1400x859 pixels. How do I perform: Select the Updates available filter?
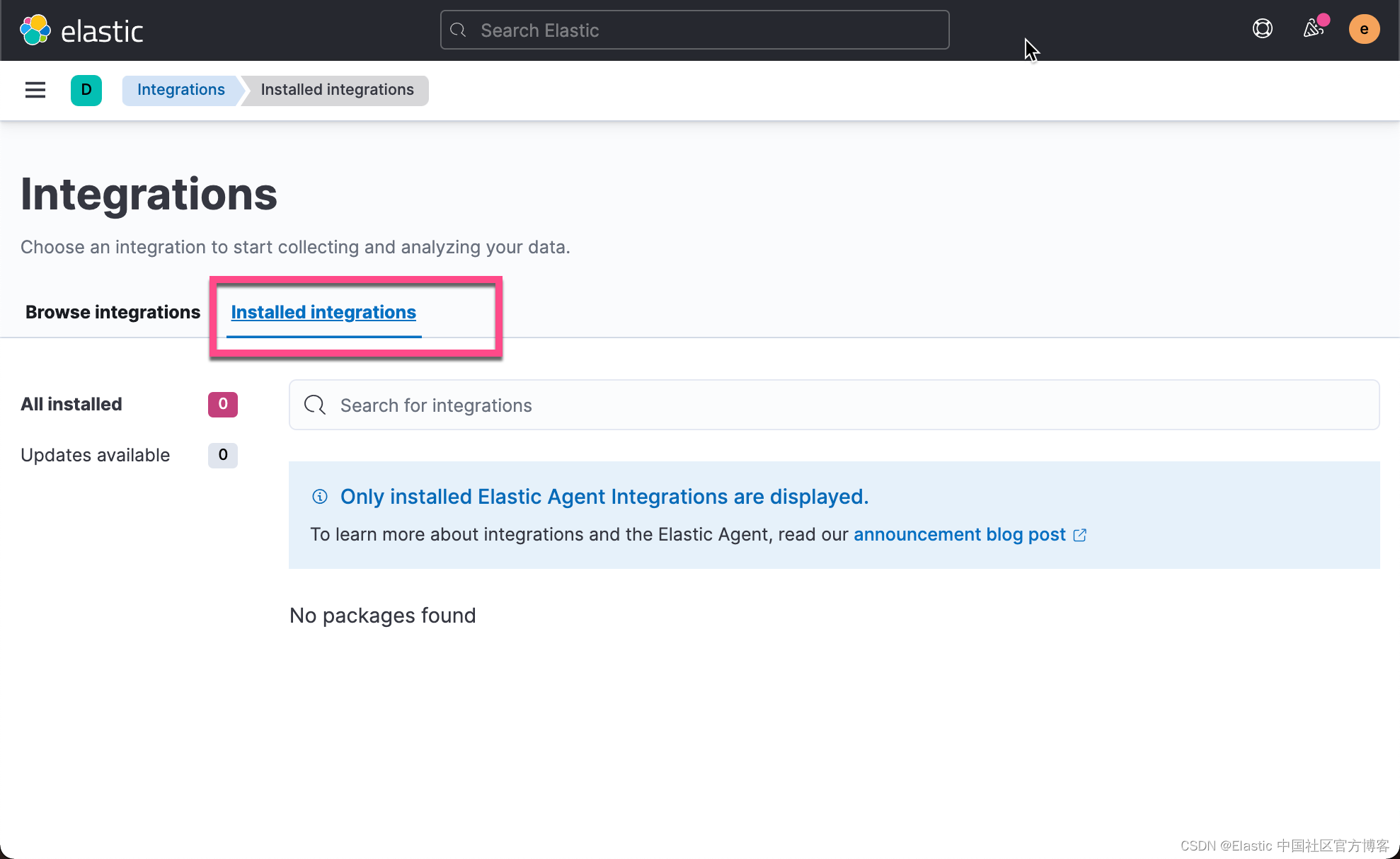click(x=96, y=455)
